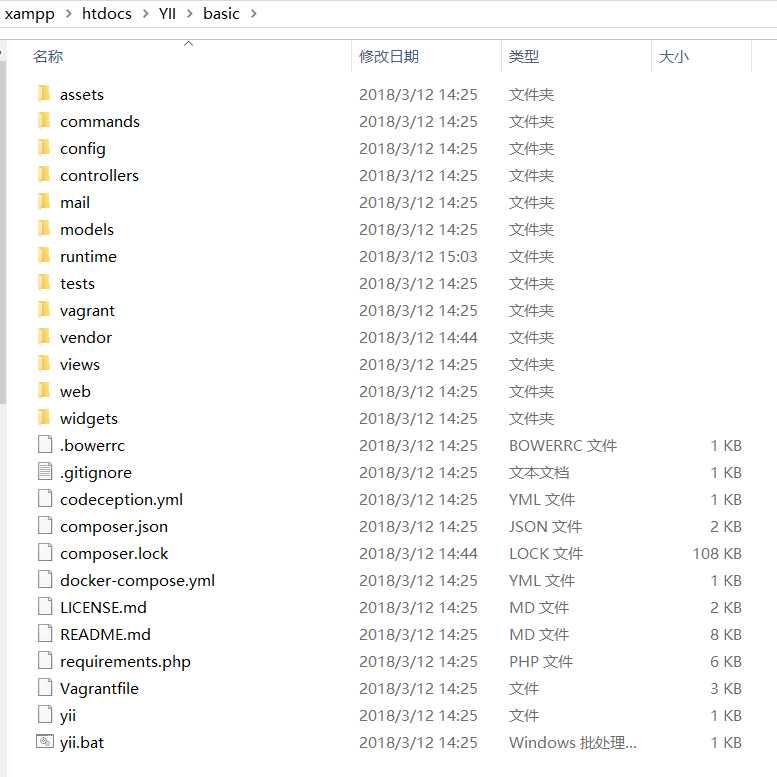This screenshot has width=777, height=777.
Task: Click the yii file icon
Action: click(45, 714)
